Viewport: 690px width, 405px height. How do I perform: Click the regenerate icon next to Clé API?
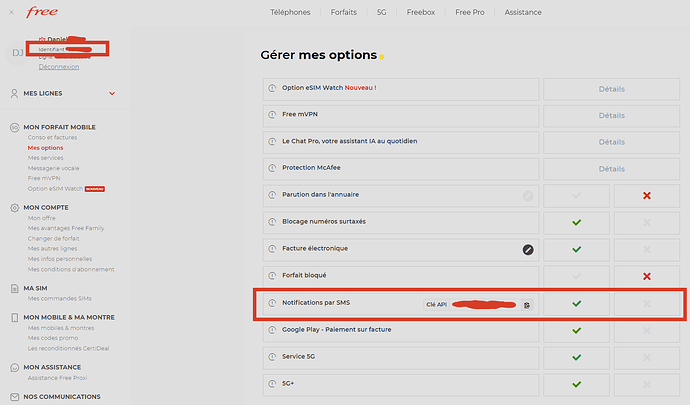click(x=527, y=304)
